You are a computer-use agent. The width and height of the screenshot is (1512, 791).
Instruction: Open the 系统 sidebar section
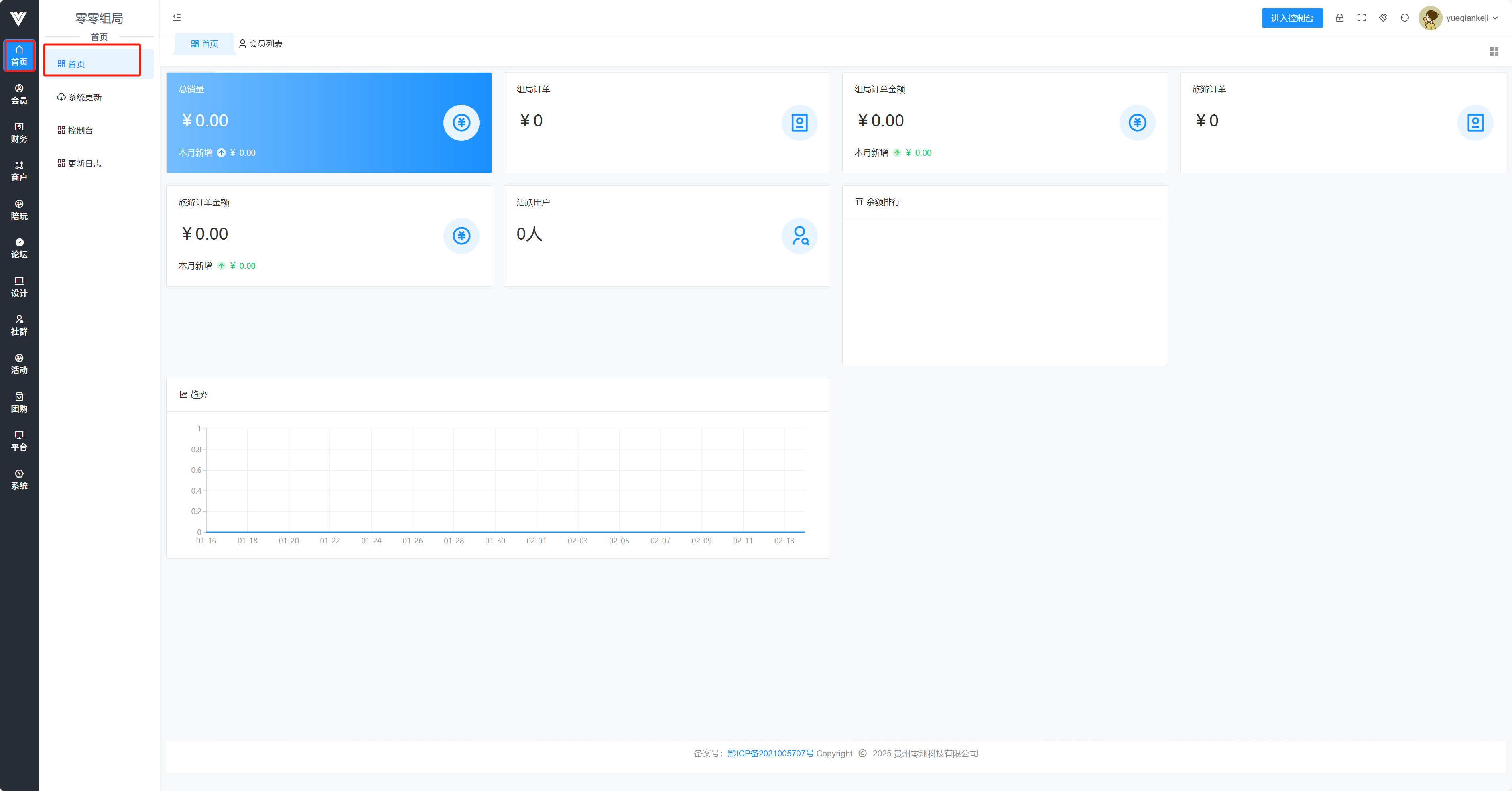(x=19, y=479)
